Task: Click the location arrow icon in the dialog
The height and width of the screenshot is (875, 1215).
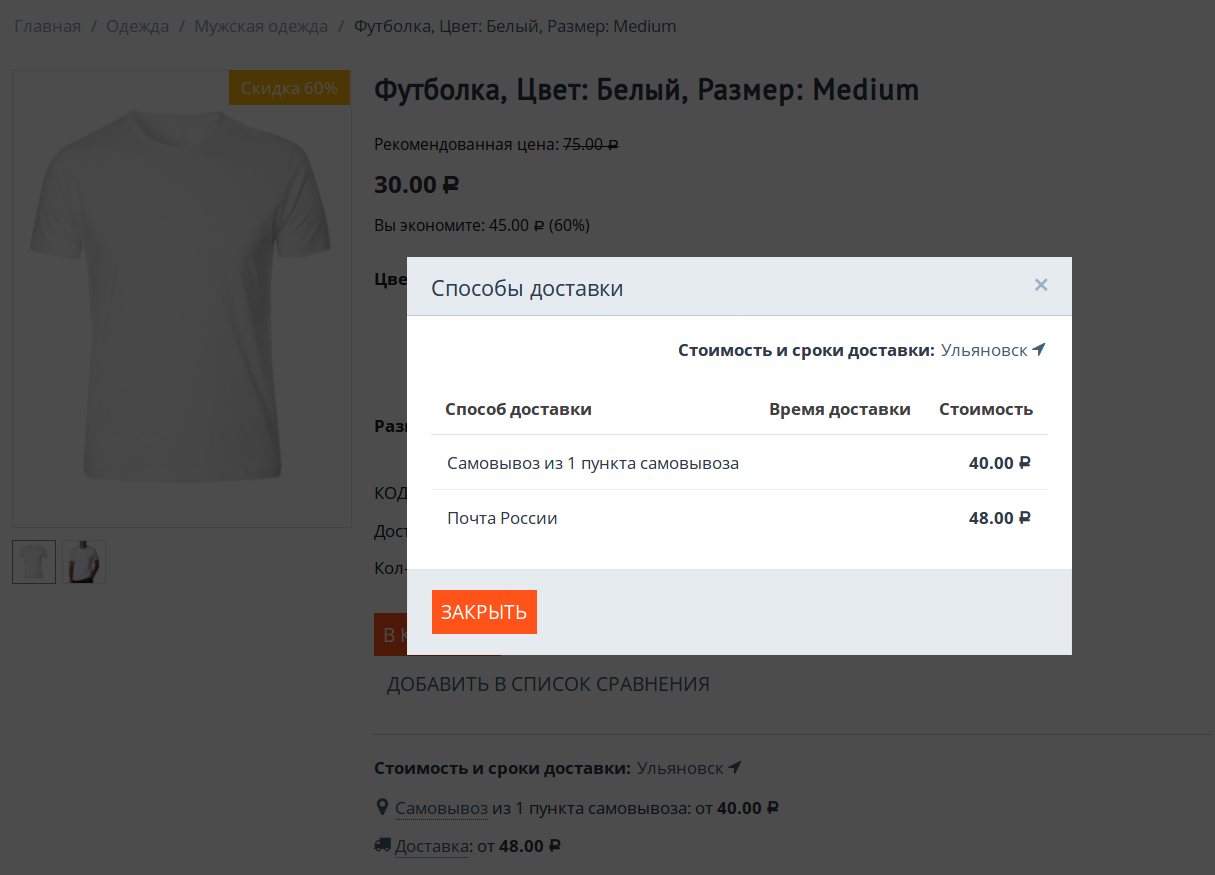Action: tap(1039, 350)
